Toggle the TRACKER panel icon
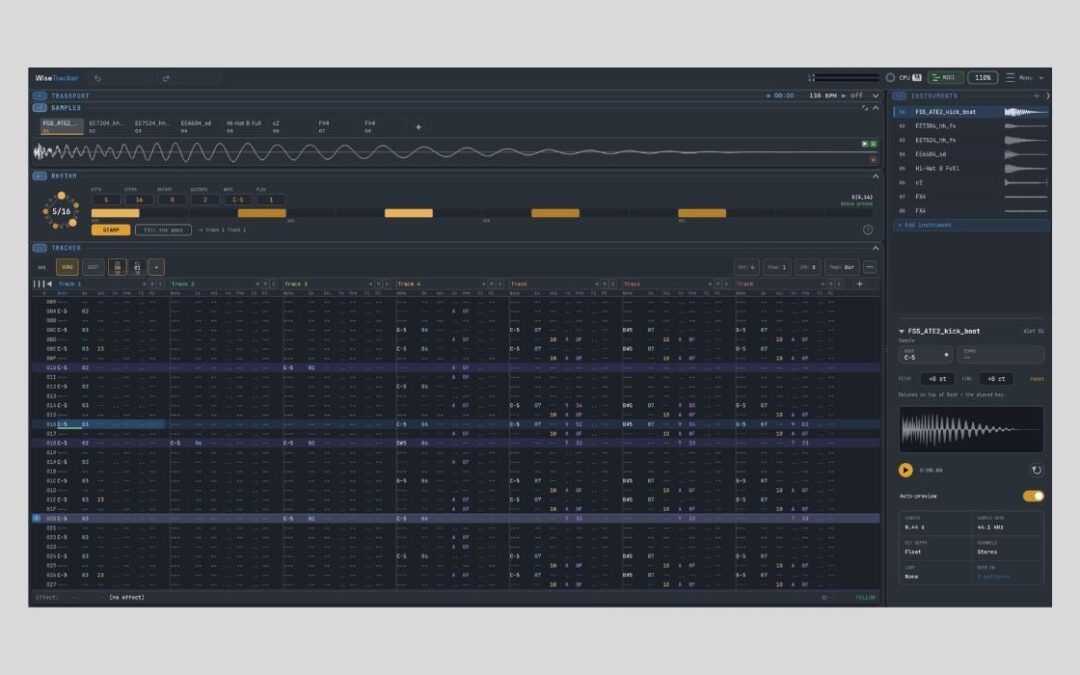 pyautogui.click(x=39, y=248)
